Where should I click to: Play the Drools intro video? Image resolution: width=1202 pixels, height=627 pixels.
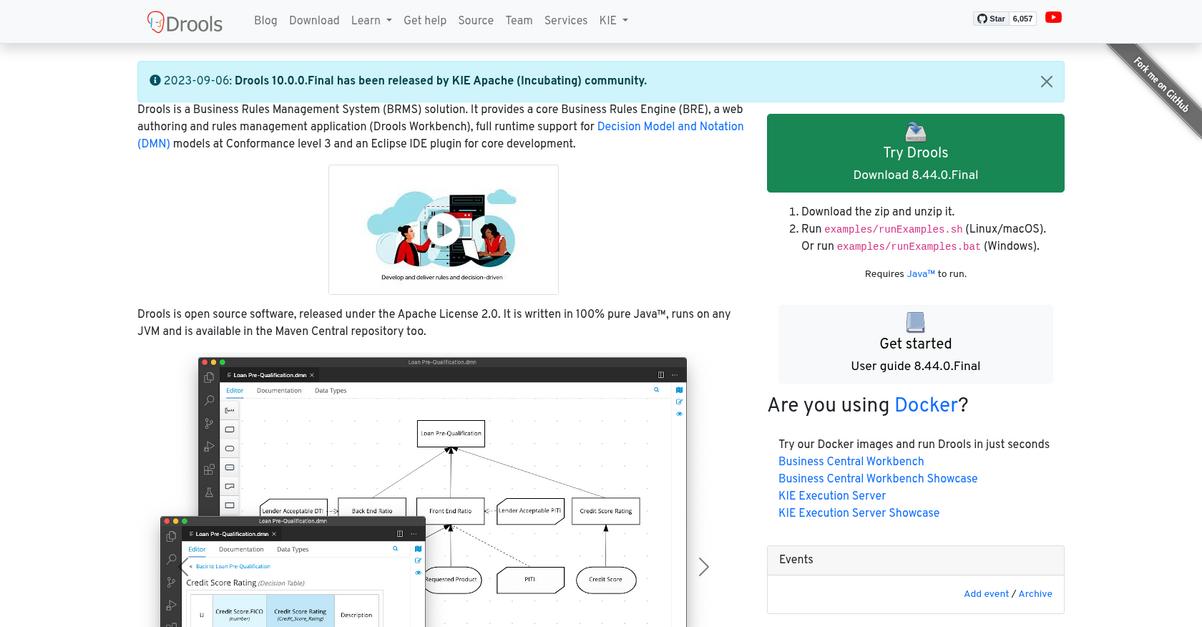(443, 230)
